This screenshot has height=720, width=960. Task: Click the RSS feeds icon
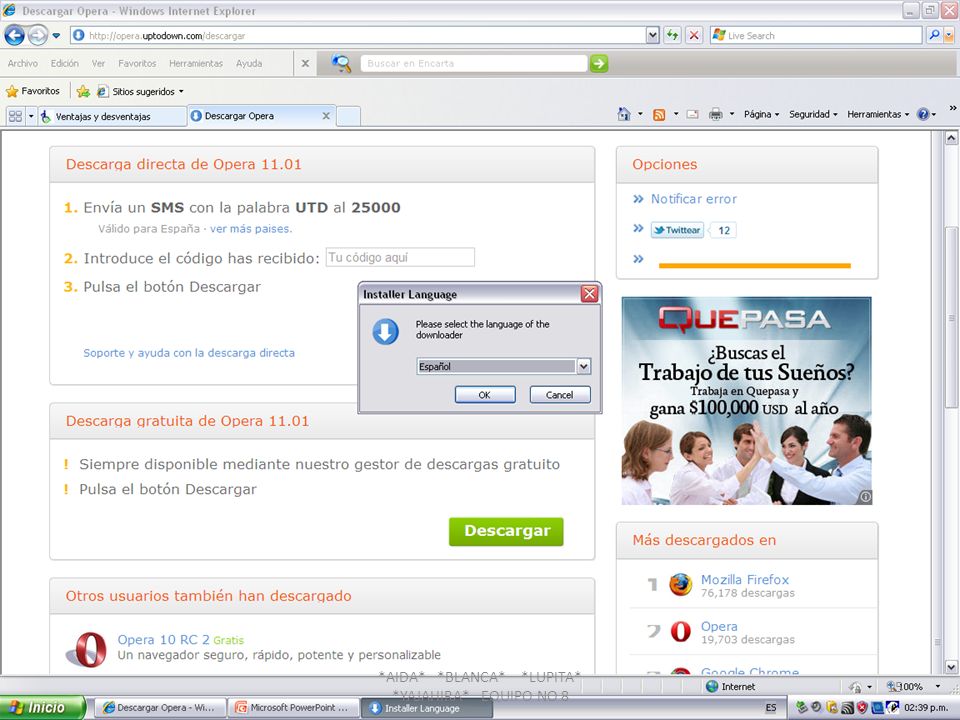point(659,114)
